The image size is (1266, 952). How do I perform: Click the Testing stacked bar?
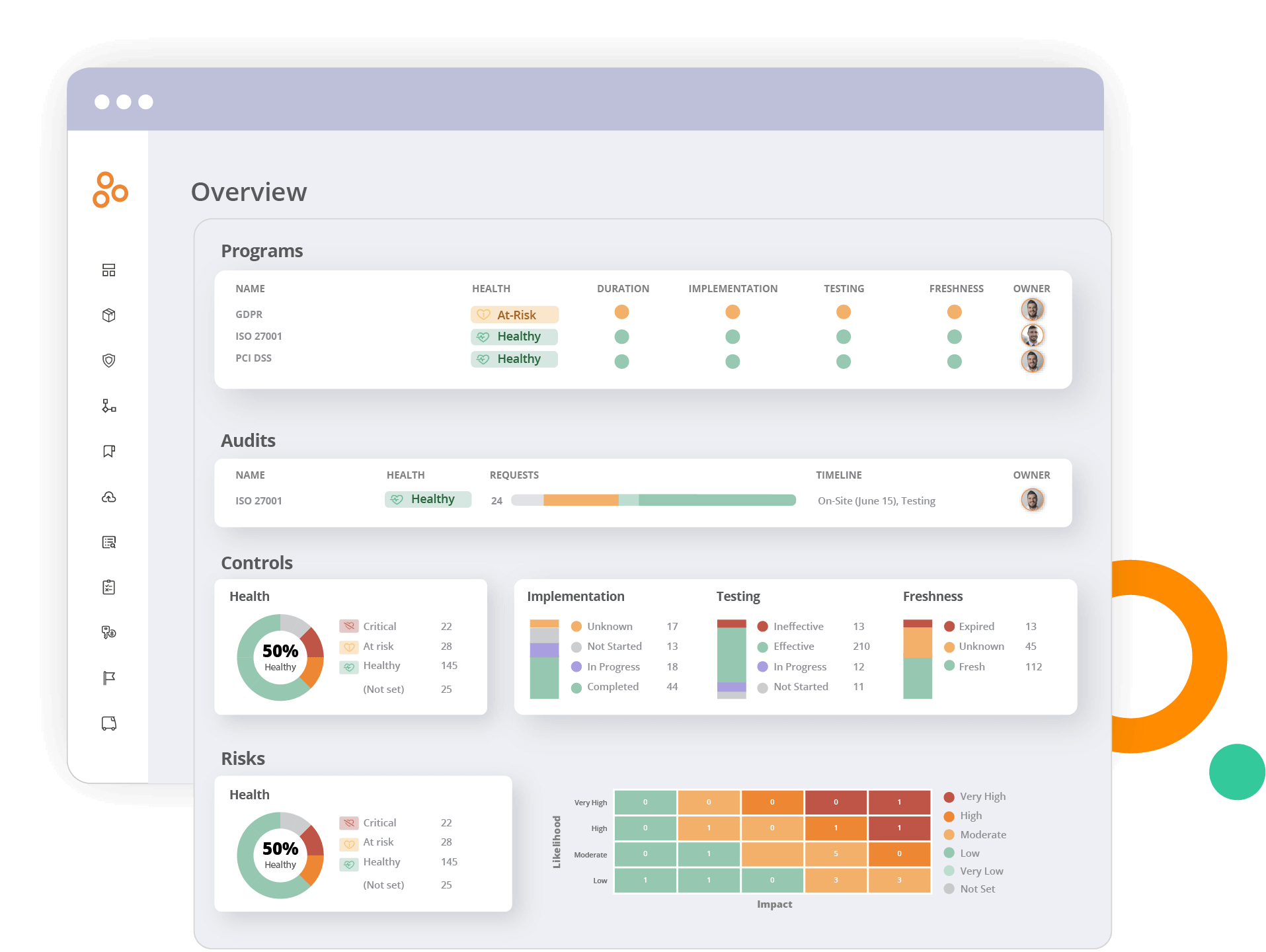coord(731,659)
